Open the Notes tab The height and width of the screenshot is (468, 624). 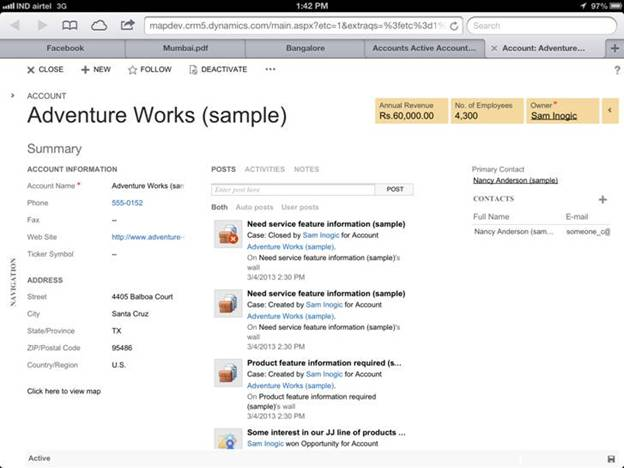pyautogui.click(x=306, y=169)
